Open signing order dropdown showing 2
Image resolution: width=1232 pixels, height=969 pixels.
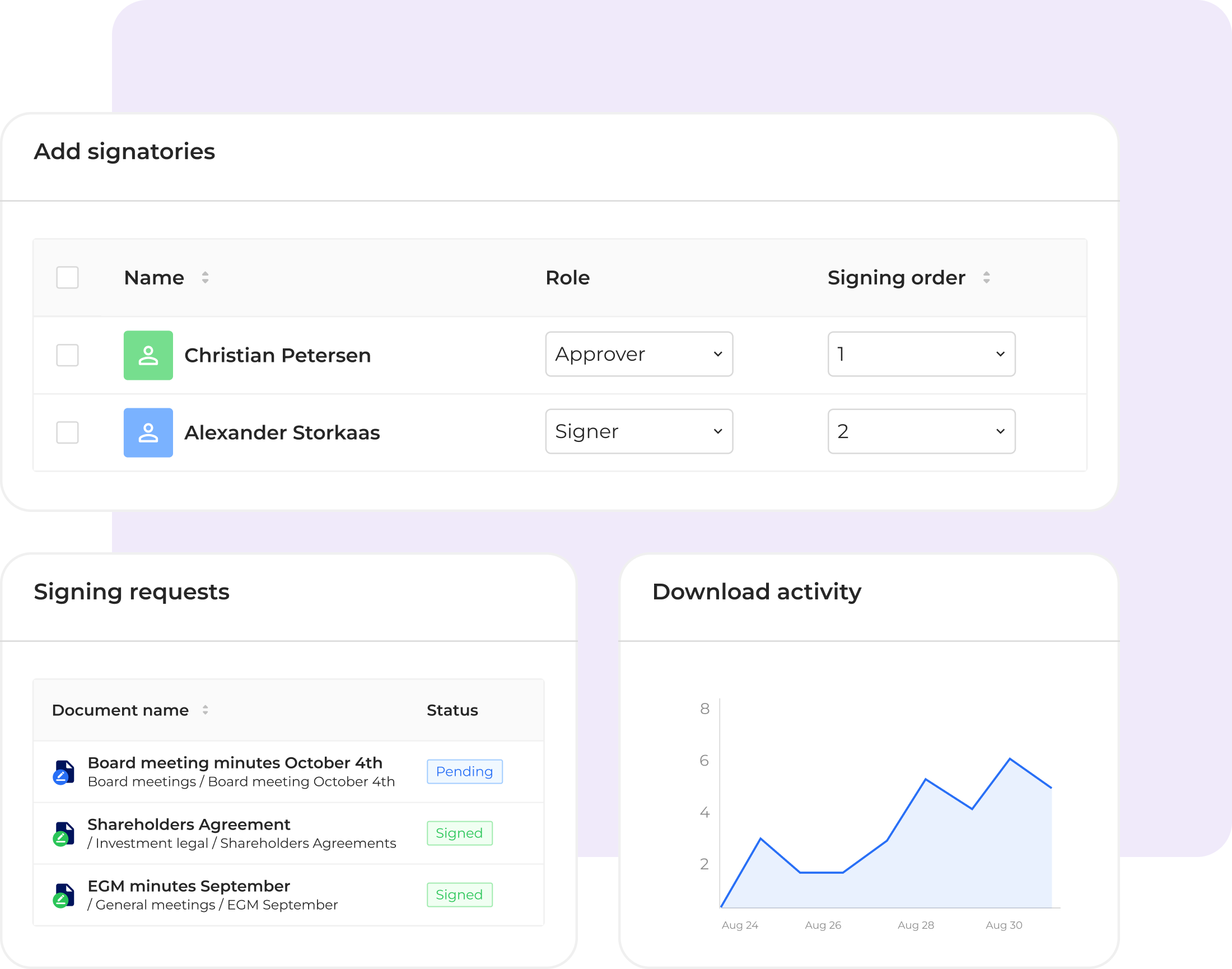click(921, 431)
